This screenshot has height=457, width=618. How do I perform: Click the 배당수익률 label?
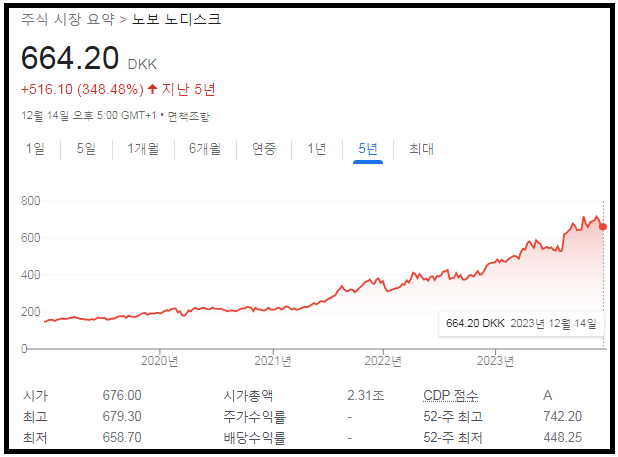(x=254, y=437)
